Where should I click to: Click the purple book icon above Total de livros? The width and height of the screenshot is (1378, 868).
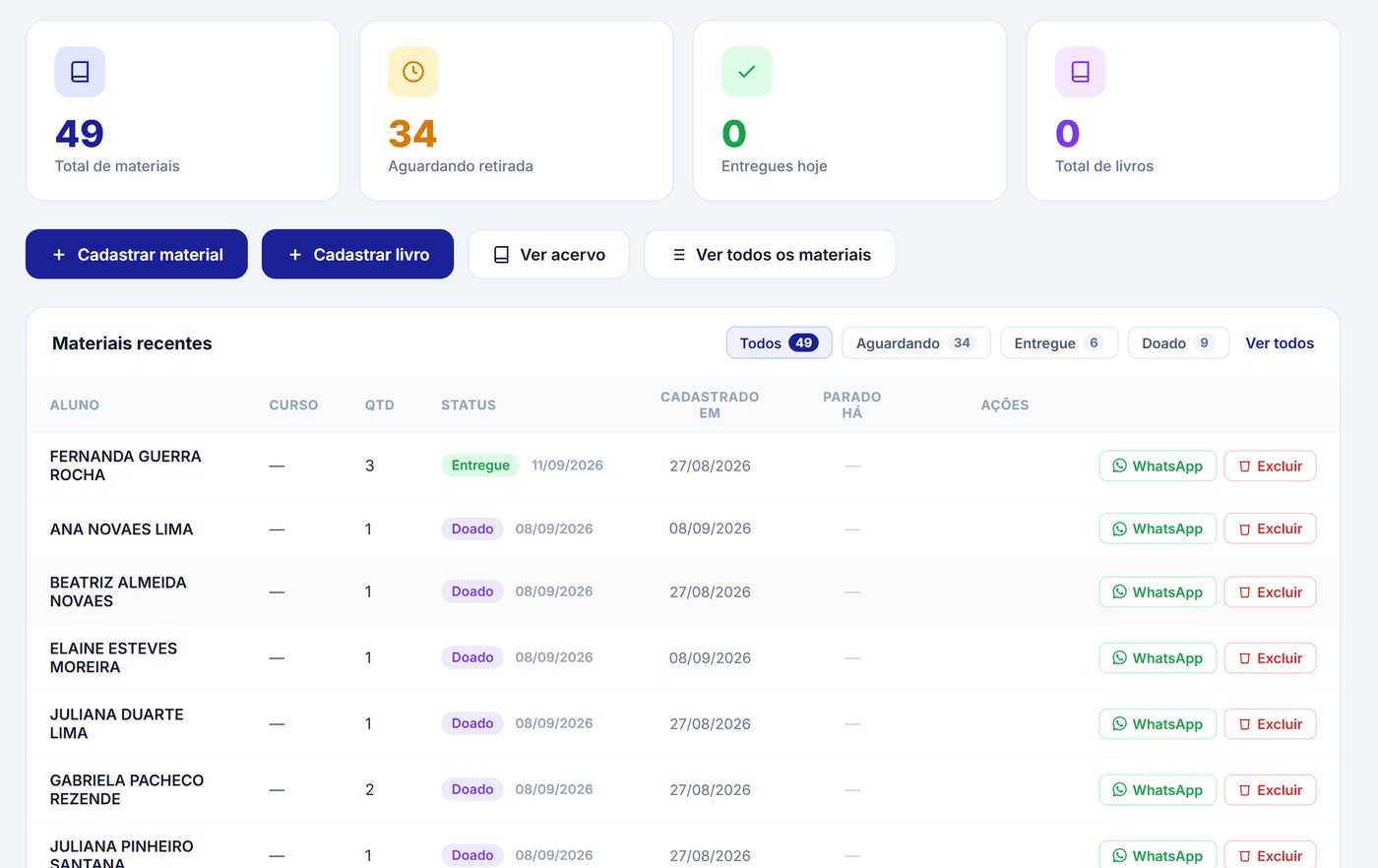coord(1081,72)
